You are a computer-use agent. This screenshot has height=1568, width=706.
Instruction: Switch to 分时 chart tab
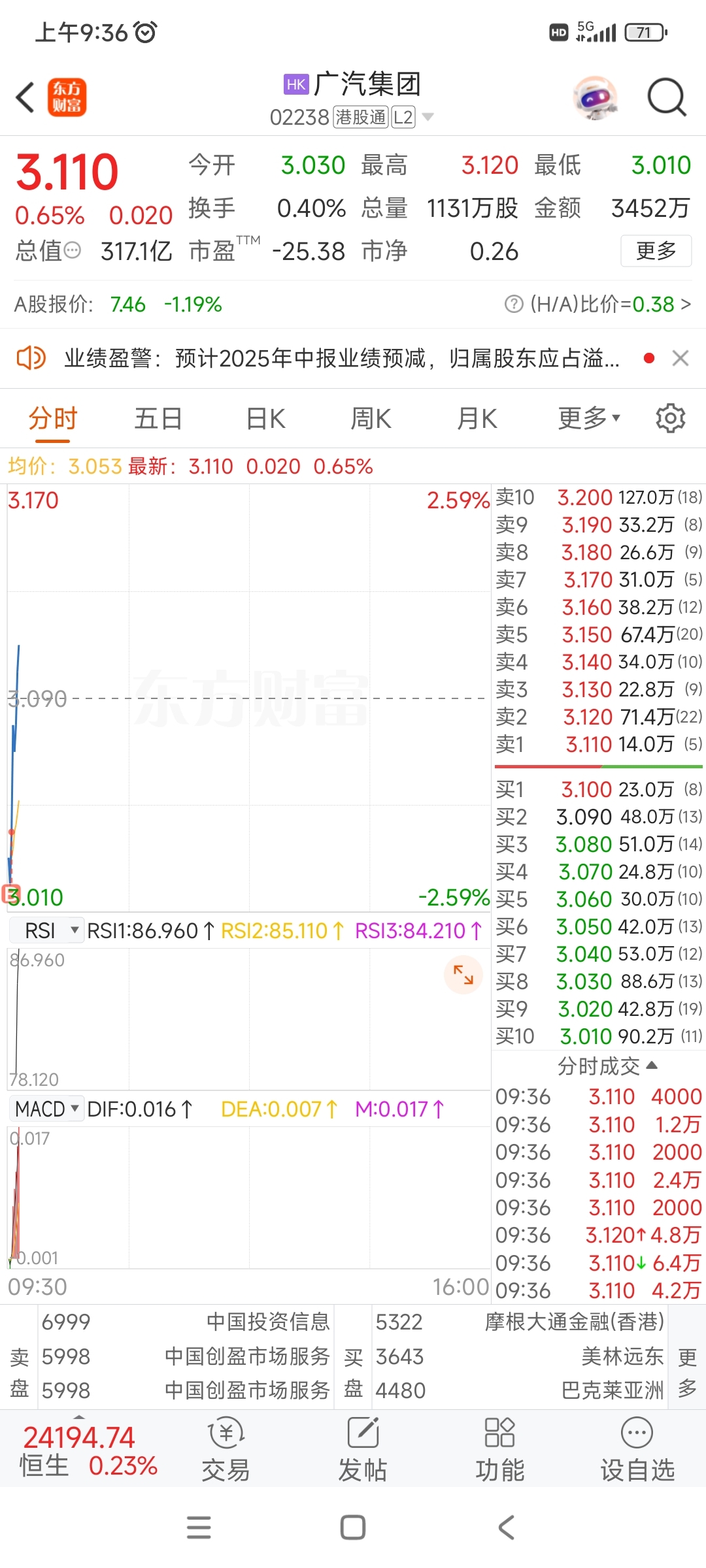point(53,418)
